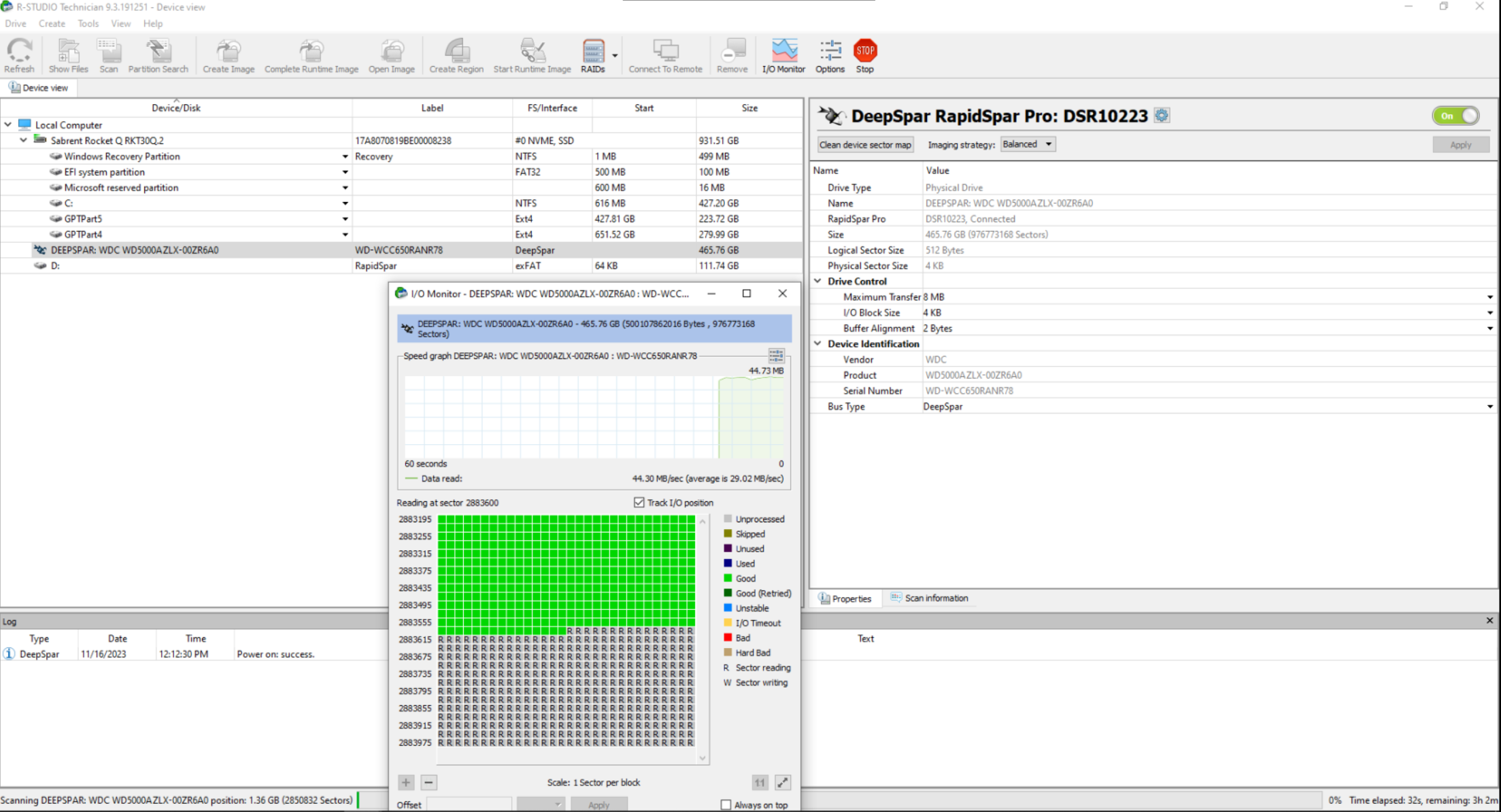Select the D: RapidSpar volume row
This screenshot has width=1501, height=812.
click(x=401, y=266)
